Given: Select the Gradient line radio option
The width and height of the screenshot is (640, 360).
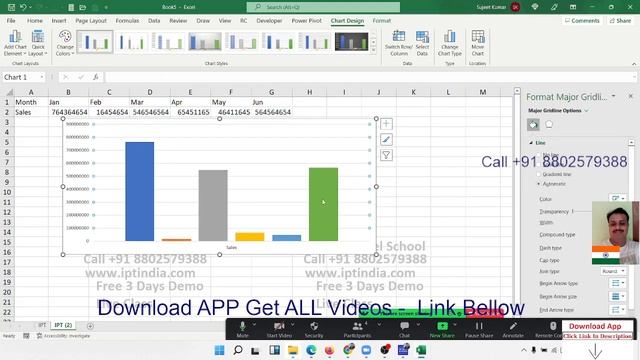Looking at the screenshot, I should click(539, 174).
